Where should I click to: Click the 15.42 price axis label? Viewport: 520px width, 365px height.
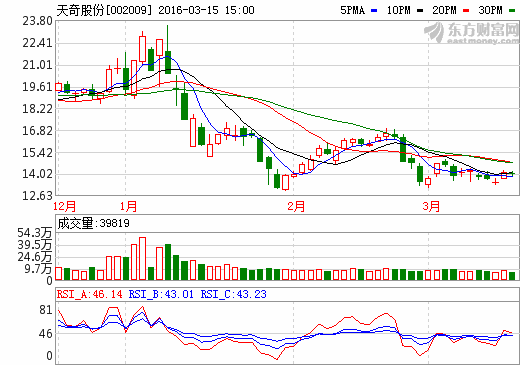[x=37, y=153]
